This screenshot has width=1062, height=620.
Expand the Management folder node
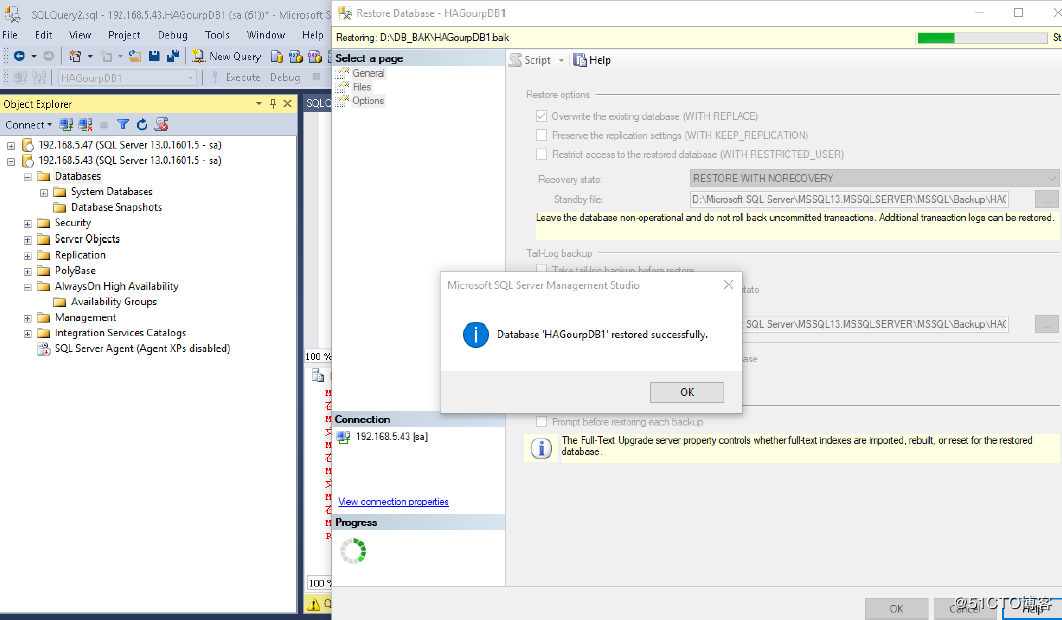click(28, 318)
